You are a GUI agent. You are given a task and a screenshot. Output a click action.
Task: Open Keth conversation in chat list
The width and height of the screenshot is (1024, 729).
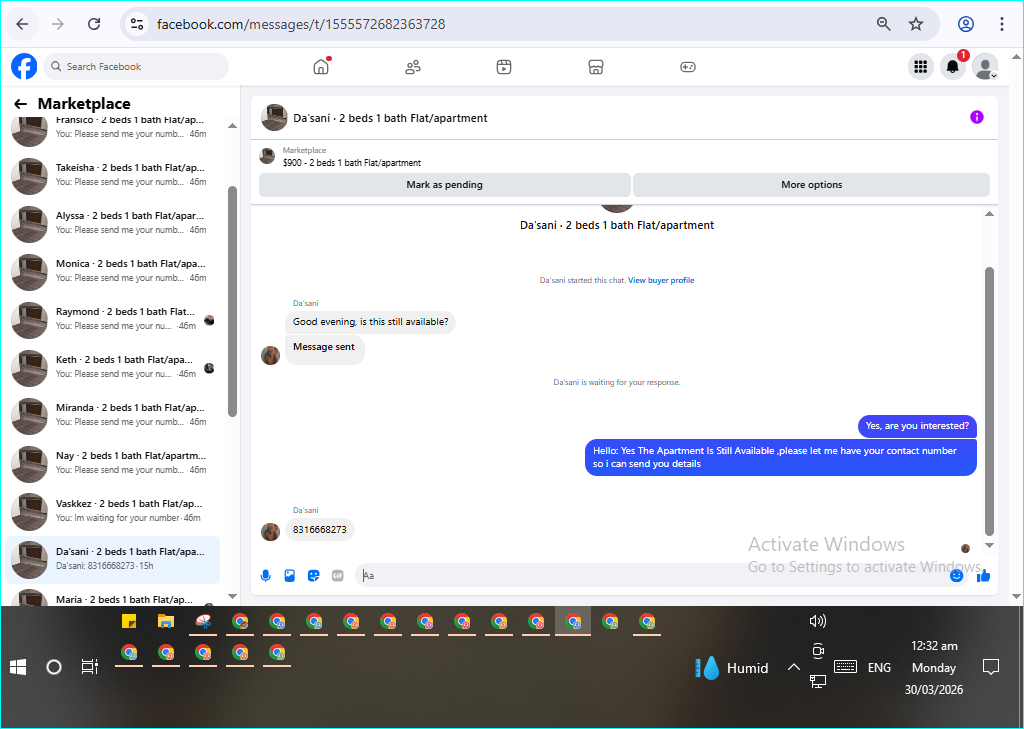114,366
